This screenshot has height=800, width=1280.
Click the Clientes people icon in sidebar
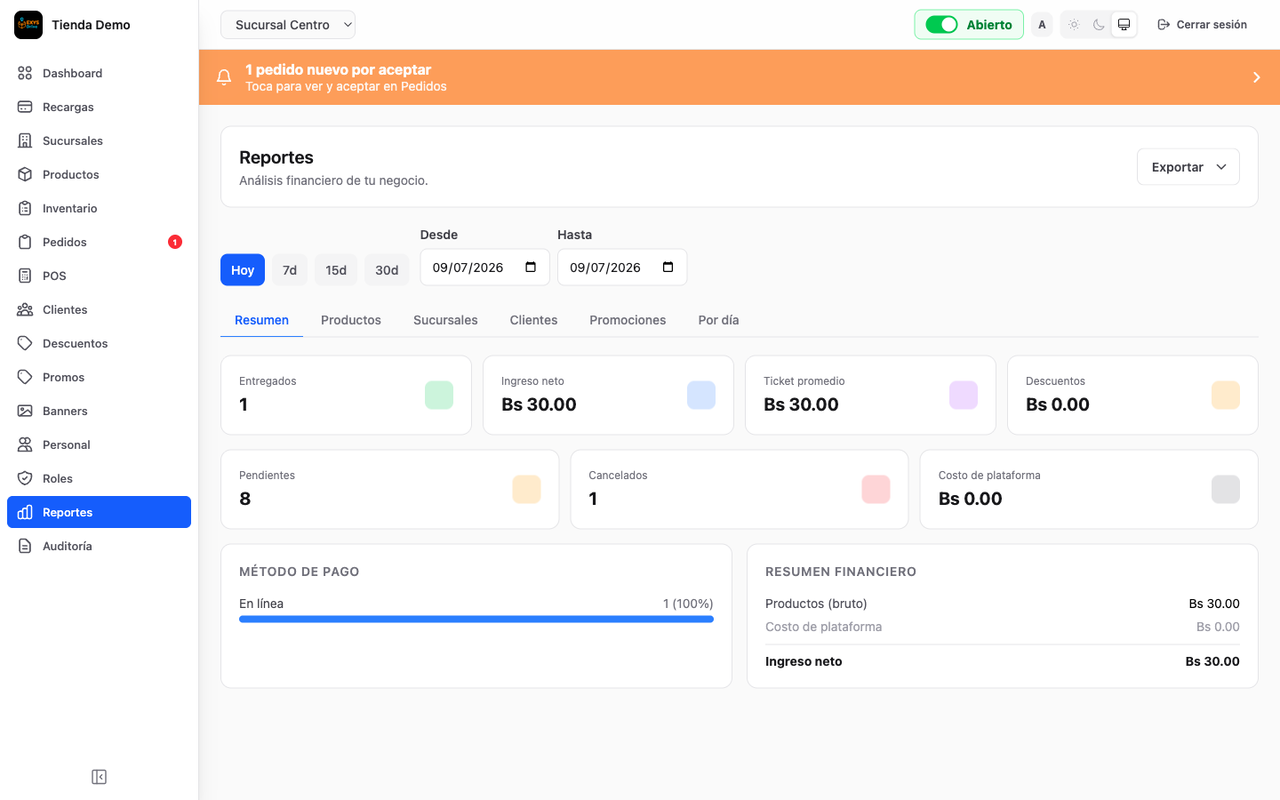point(25,310)
